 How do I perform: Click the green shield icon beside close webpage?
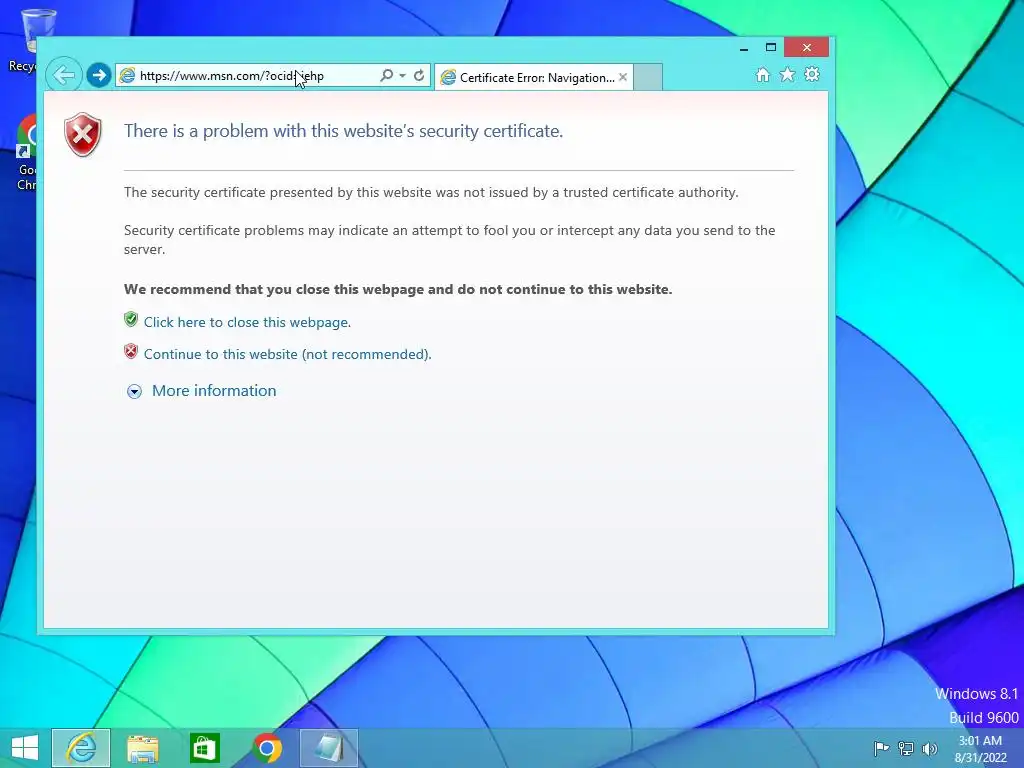pyautogui.click(x=131, y=319)
